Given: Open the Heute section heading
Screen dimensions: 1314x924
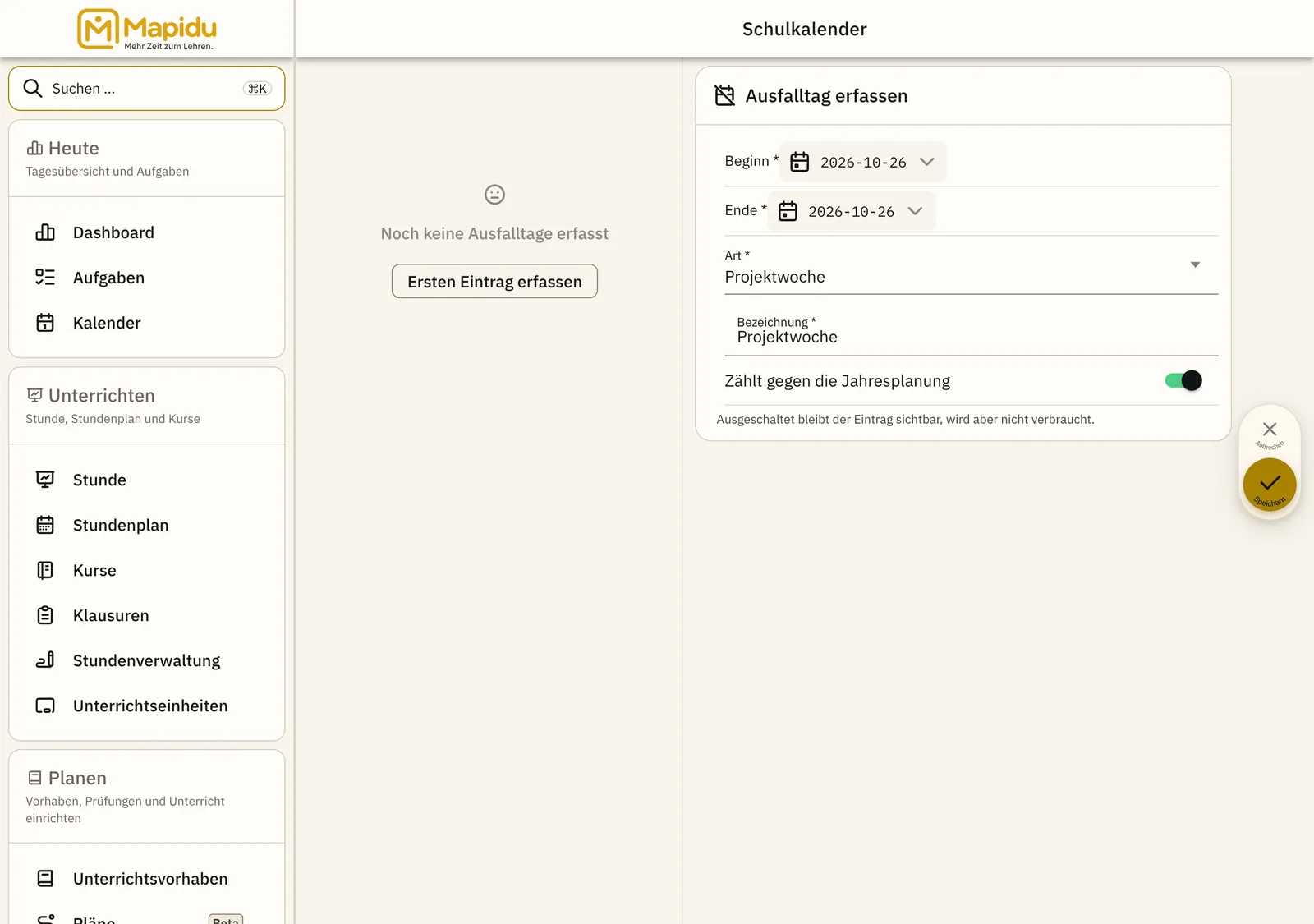Looking at the screenshot, I should tap(73, 149).
